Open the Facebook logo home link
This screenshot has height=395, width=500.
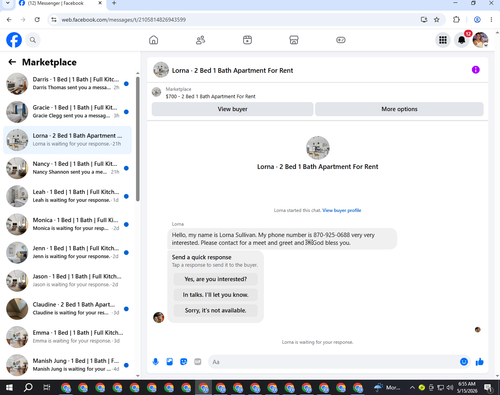14,40
